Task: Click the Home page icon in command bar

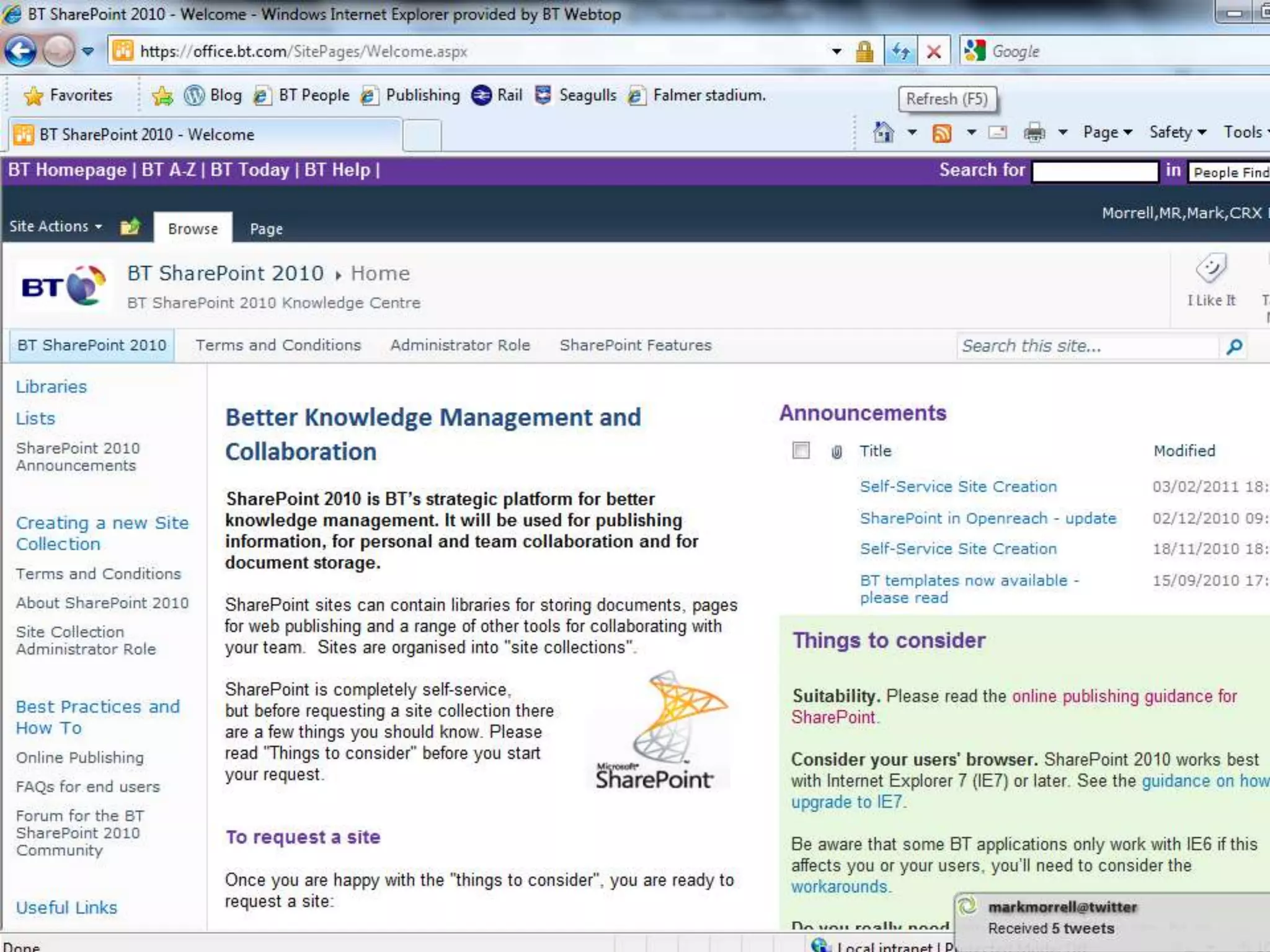Action: 884,132
